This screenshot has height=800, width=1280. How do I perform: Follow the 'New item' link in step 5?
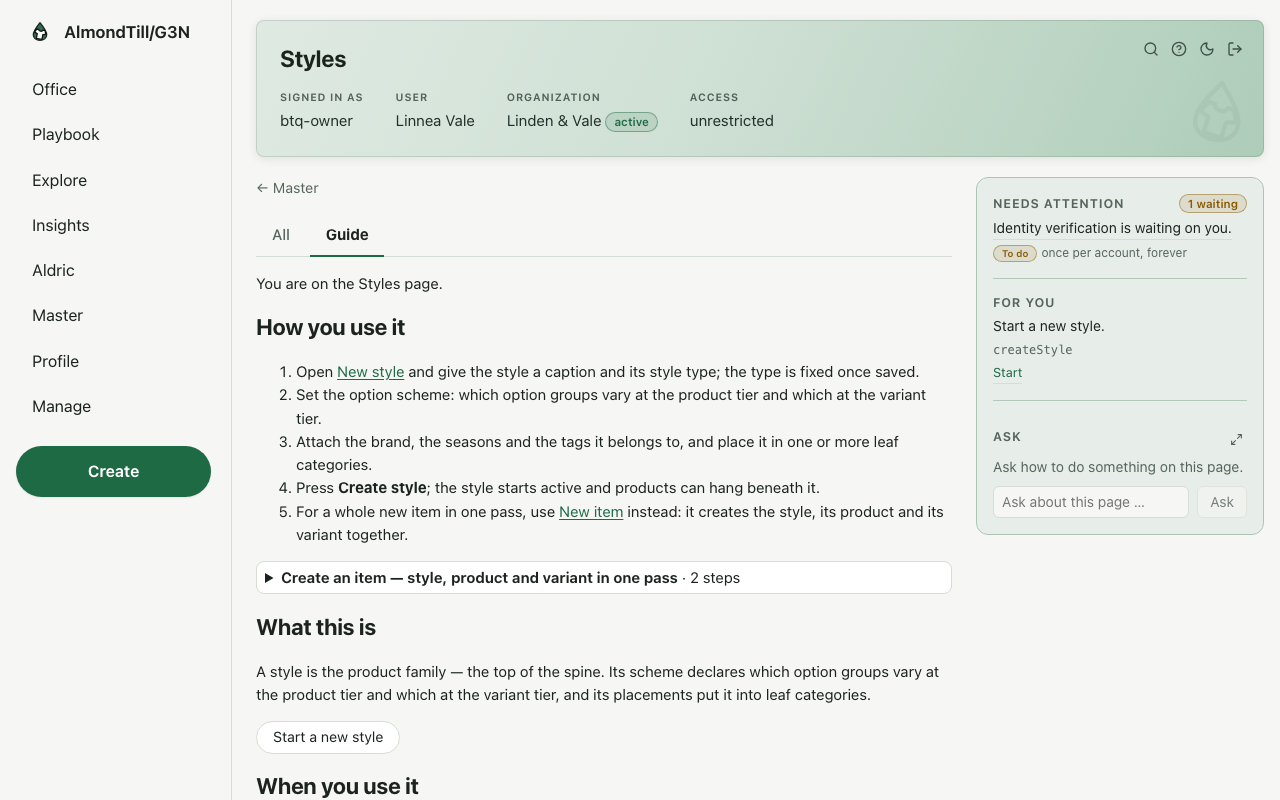[x=591, y=512]
